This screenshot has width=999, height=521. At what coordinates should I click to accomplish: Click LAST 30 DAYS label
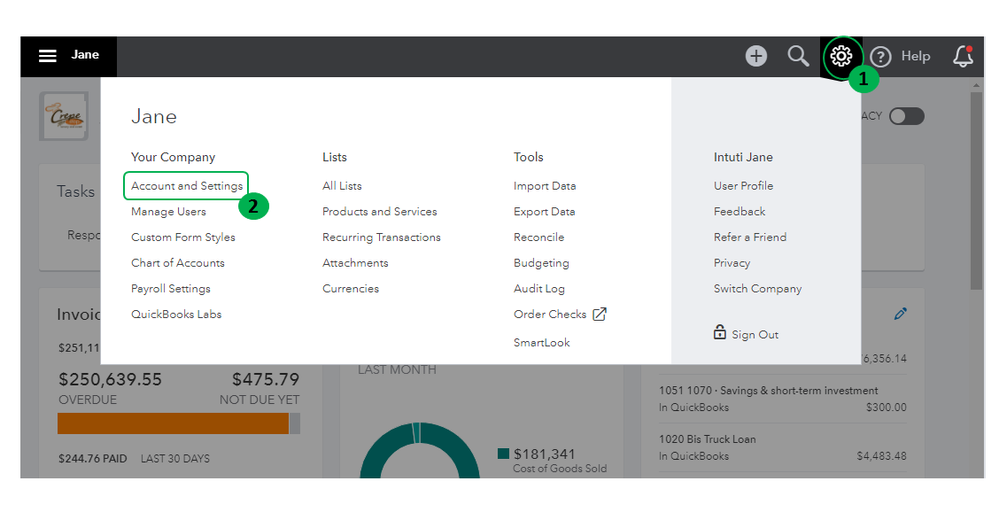click(x=175, y=459)
